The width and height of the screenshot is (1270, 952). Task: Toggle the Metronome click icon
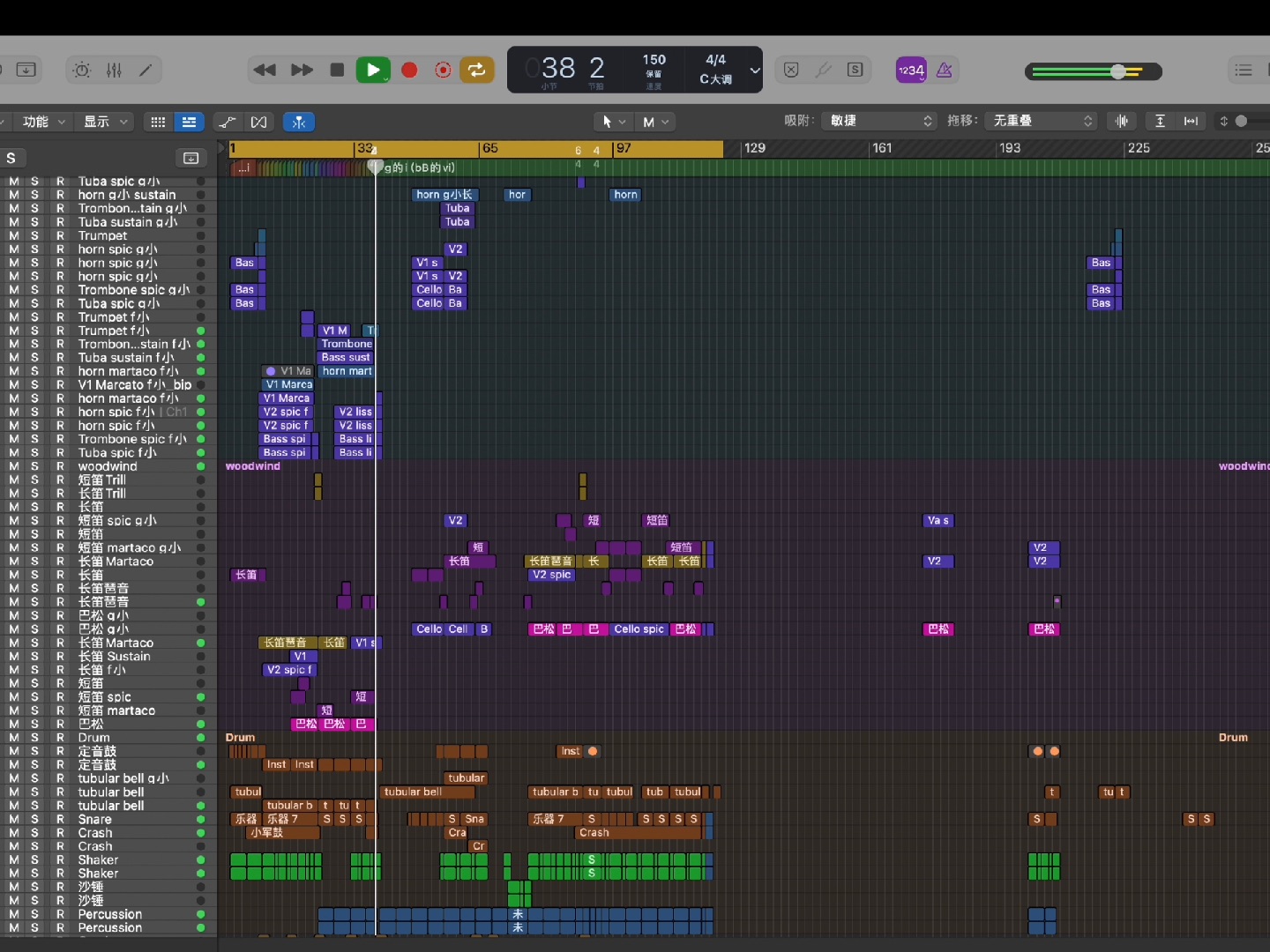pos(945,70)
